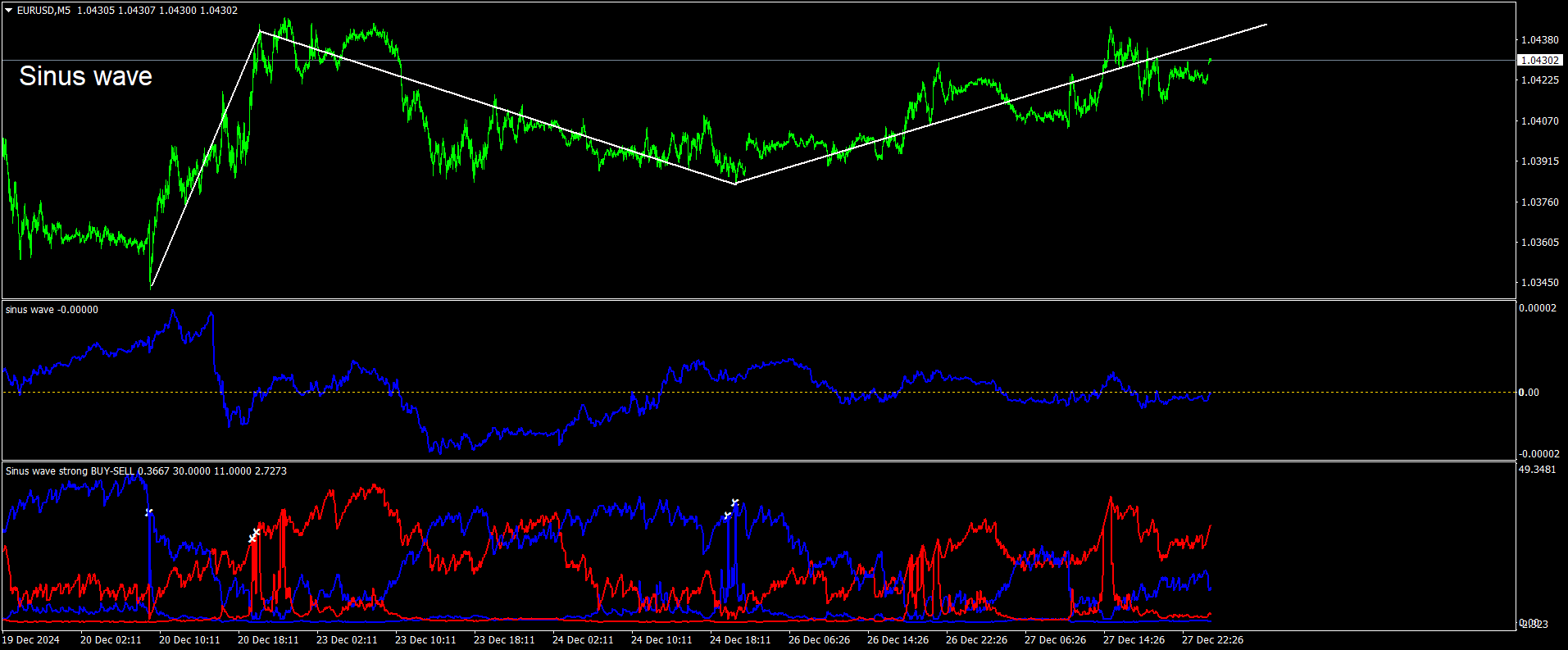Click the 23 Dec 02:11 time label

pyautogui.click(x=347, y=640)
